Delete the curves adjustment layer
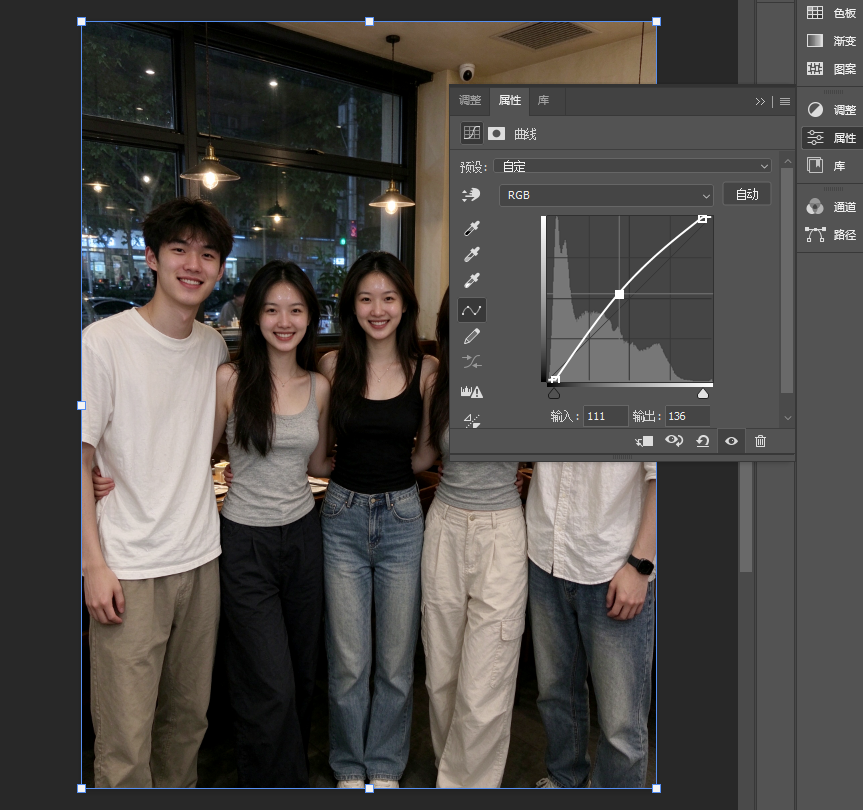The image size is (863, 810). coord(760,441)
